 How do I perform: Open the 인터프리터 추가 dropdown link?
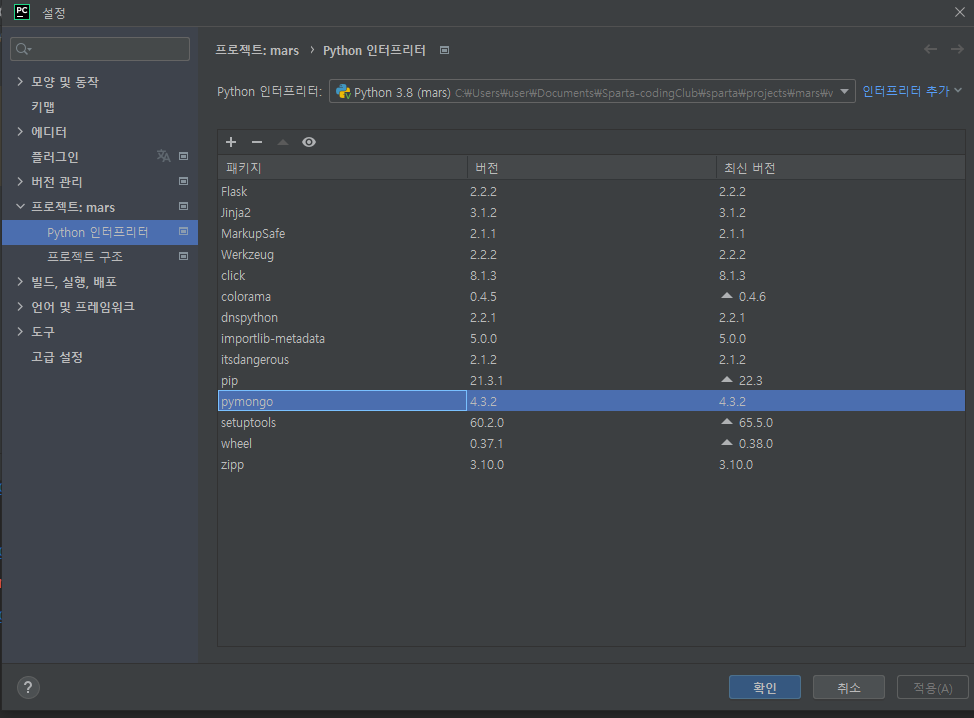[911, 91]
